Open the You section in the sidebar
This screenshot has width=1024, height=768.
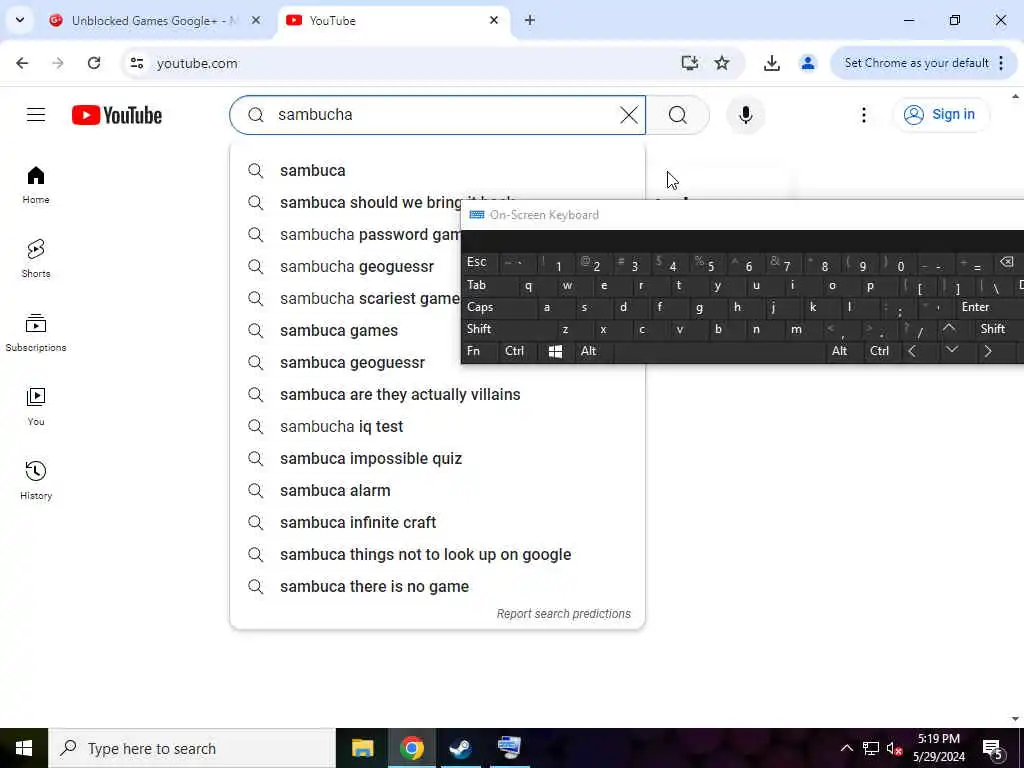[36, 407]
